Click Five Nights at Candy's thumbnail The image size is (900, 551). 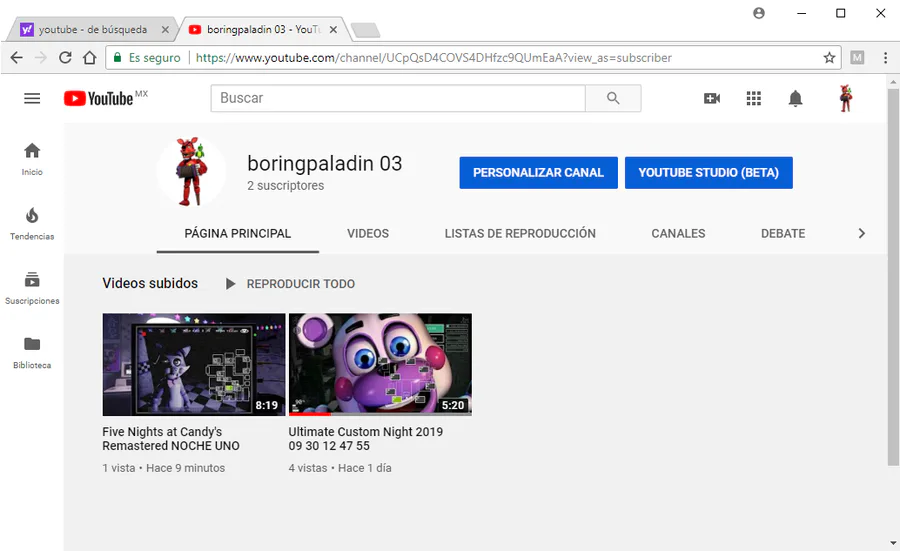(x=194, y=364)
